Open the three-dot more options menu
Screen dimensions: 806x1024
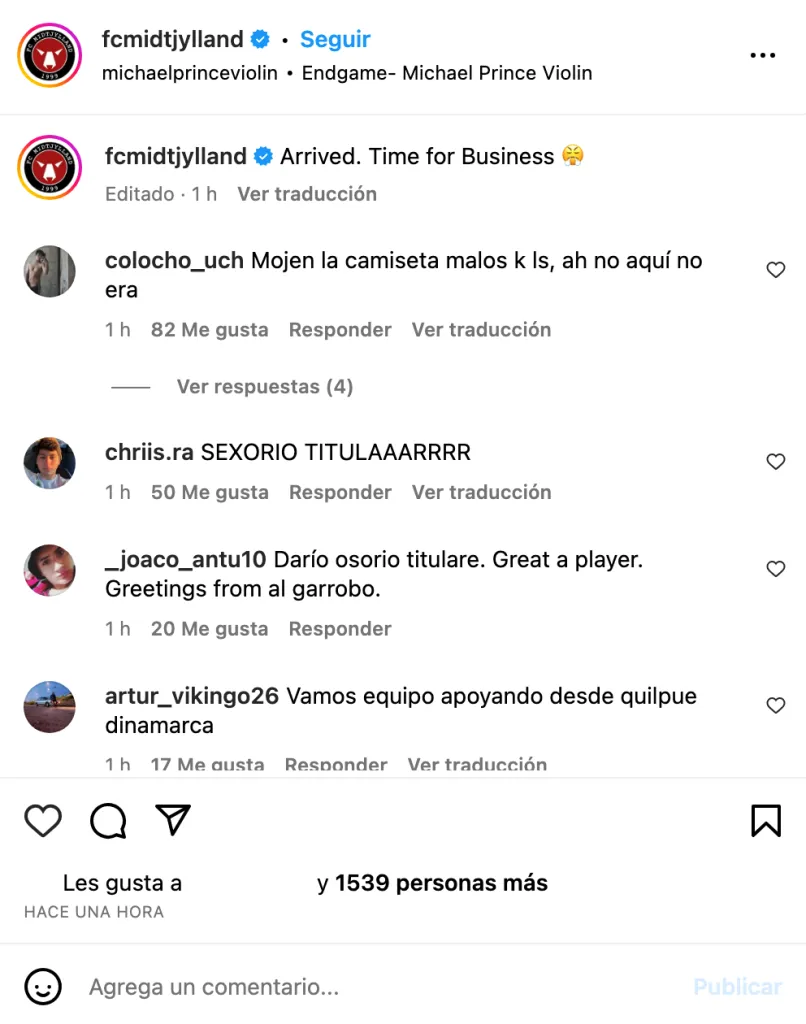pos(763,56)
